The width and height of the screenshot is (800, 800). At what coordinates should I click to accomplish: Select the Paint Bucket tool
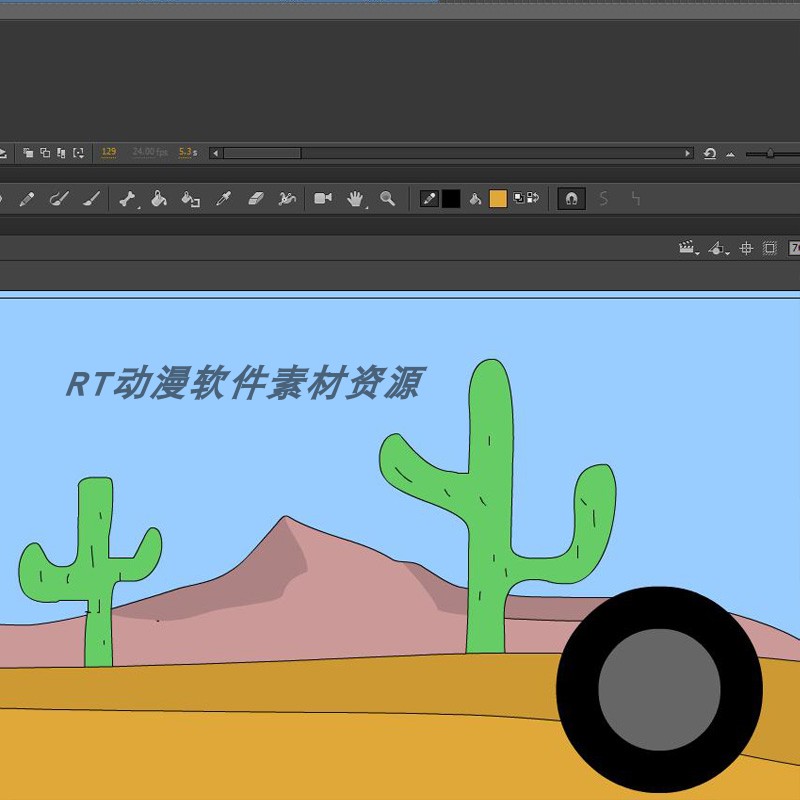click(159, 199)
